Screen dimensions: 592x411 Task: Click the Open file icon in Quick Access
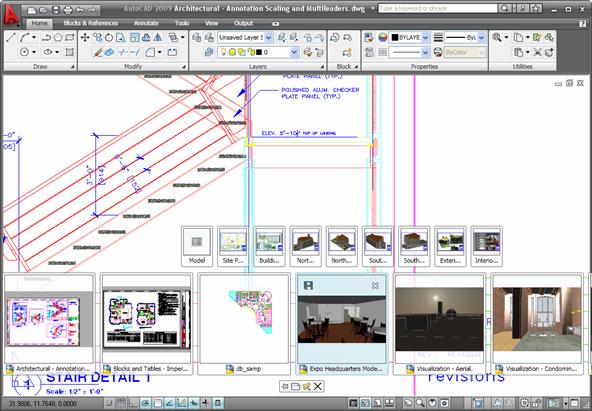point(43,10)
